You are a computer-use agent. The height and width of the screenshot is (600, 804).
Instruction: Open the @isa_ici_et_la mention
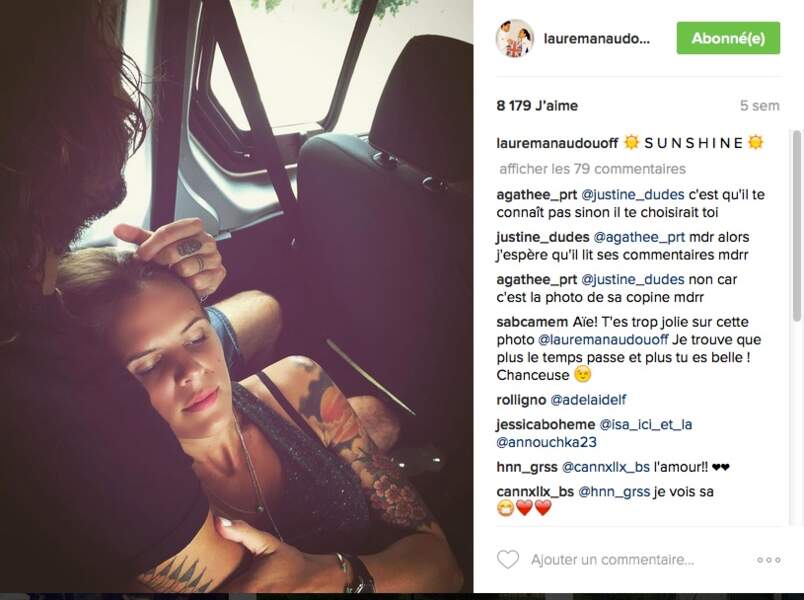[646, 425]
